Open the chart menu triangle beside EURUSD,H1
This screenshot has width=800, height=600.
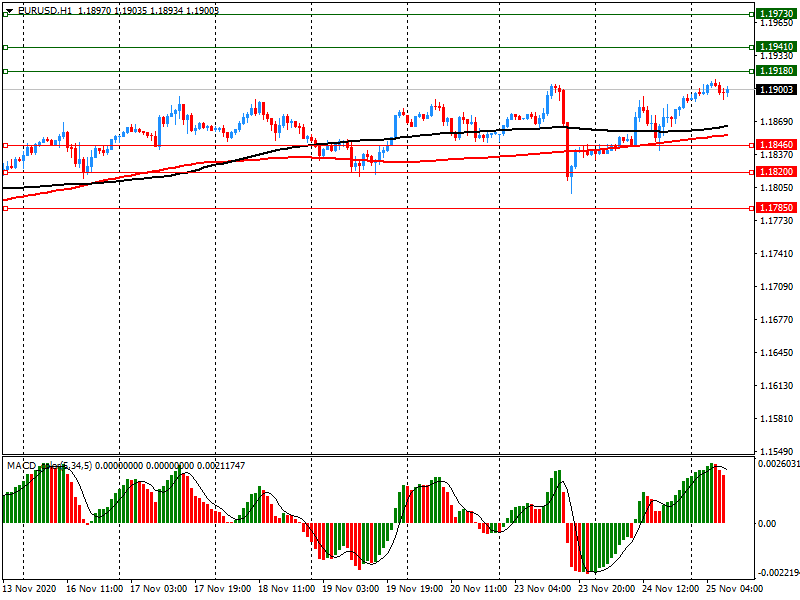pyautogui.click(x=9, y=11)
